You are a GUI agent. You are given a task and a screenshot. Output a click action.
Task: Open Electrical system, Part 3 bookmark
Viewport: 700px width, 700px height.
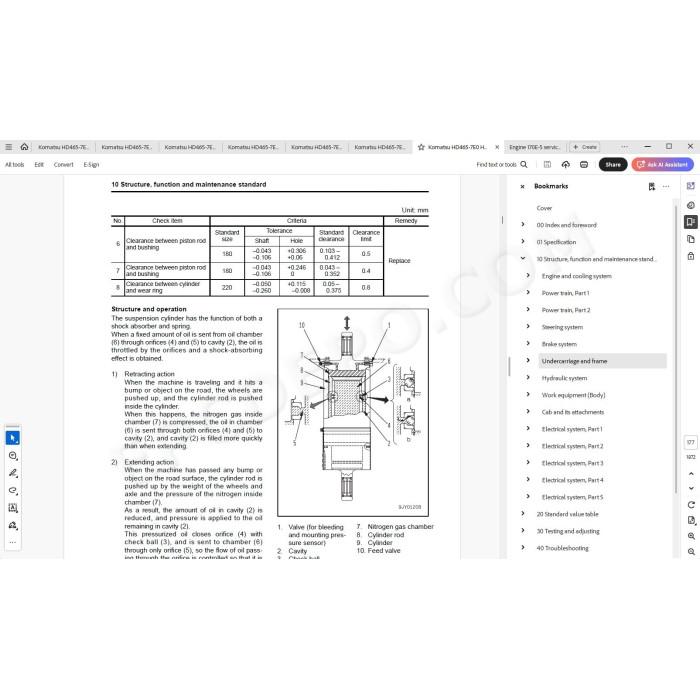(x=572, y=463)
